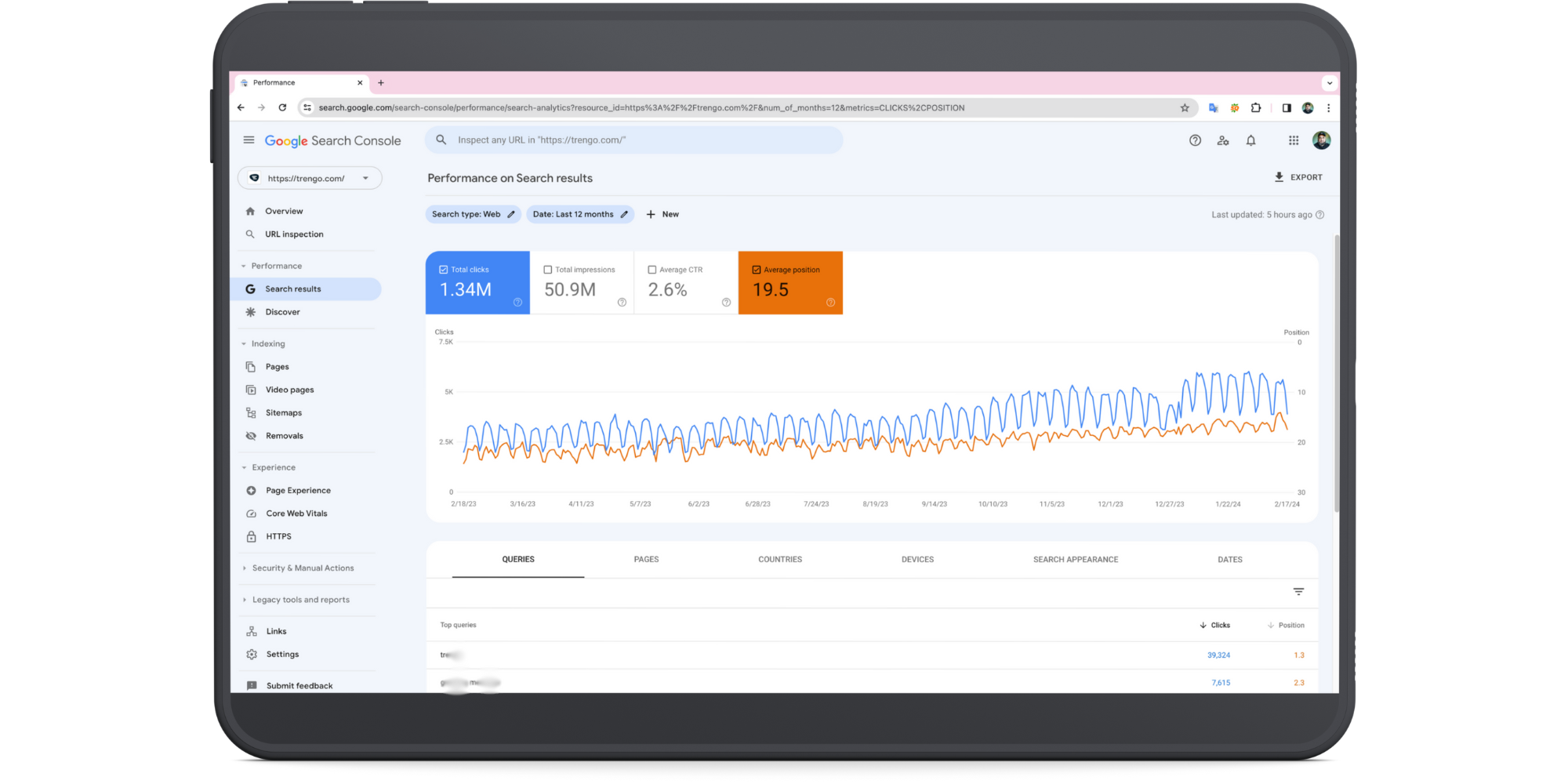Click the URL inspection search field
The image size is (1568, 784).
click(633, 140)
